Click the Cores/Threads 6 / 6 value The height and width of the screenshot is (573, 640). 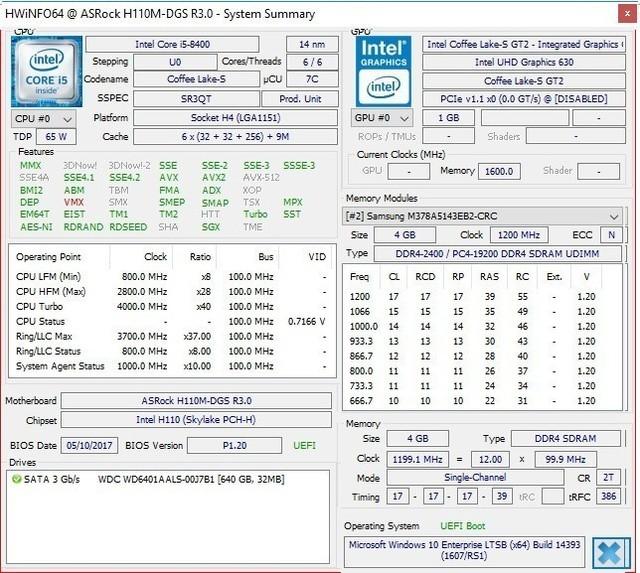click(312, 62)
